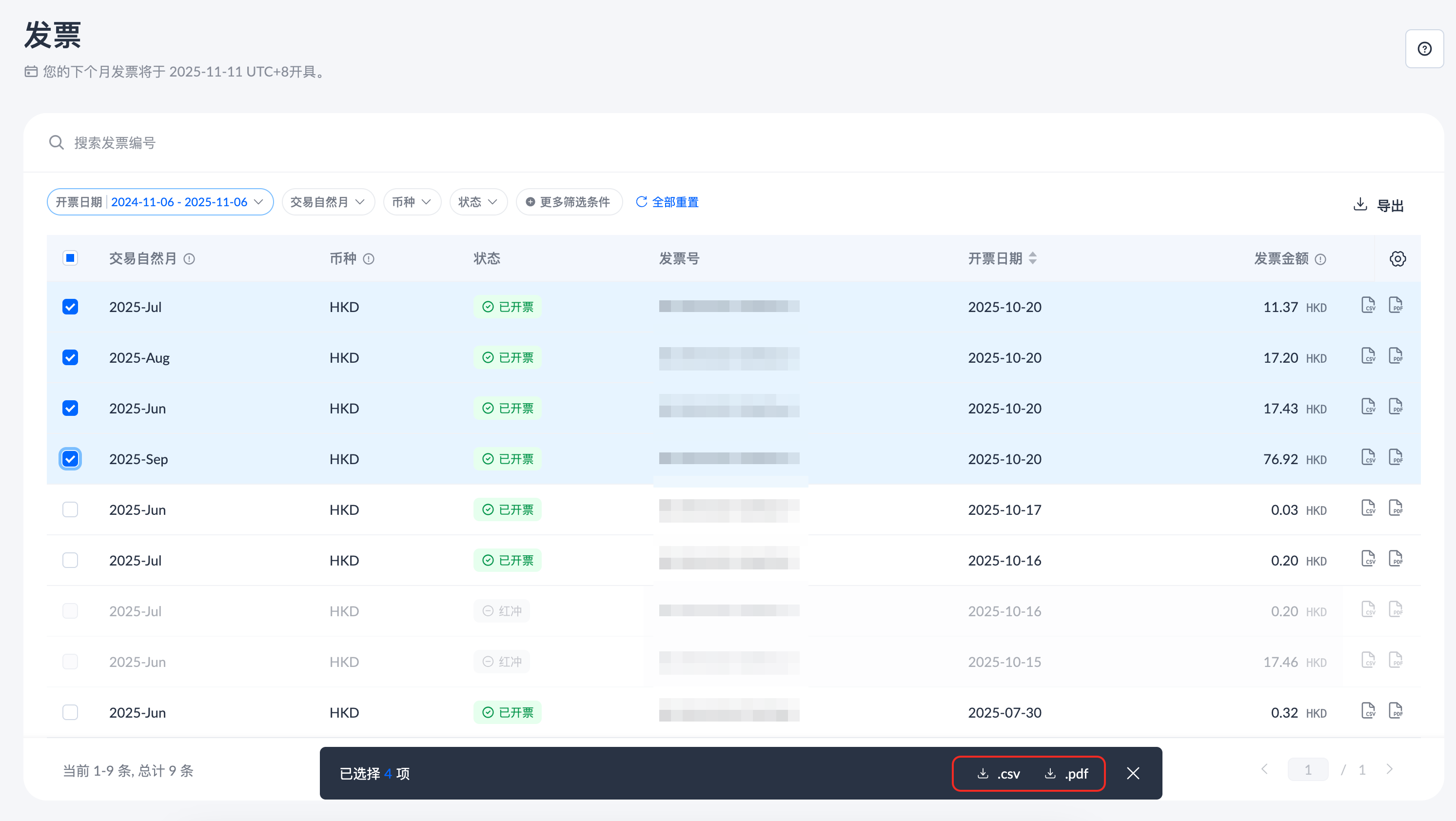Expand the 状态 filter dropdown
This screenshot has height=821, width=1456.
[477, 202]
